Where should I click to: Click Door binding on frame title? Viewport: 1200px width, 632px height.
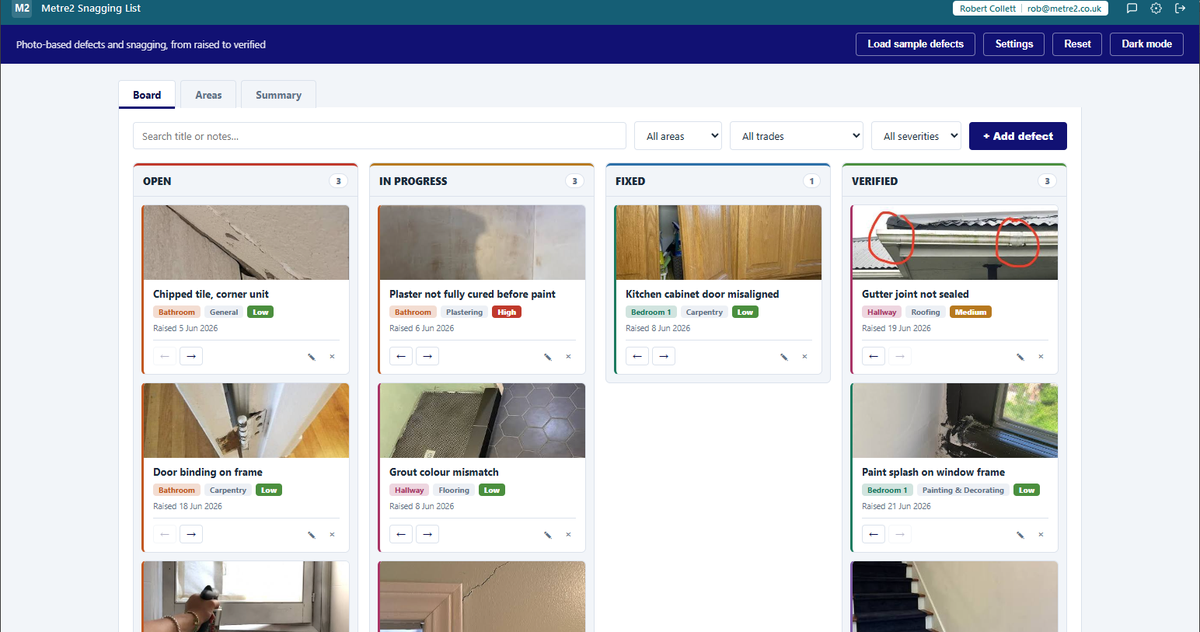click(208, 472)
